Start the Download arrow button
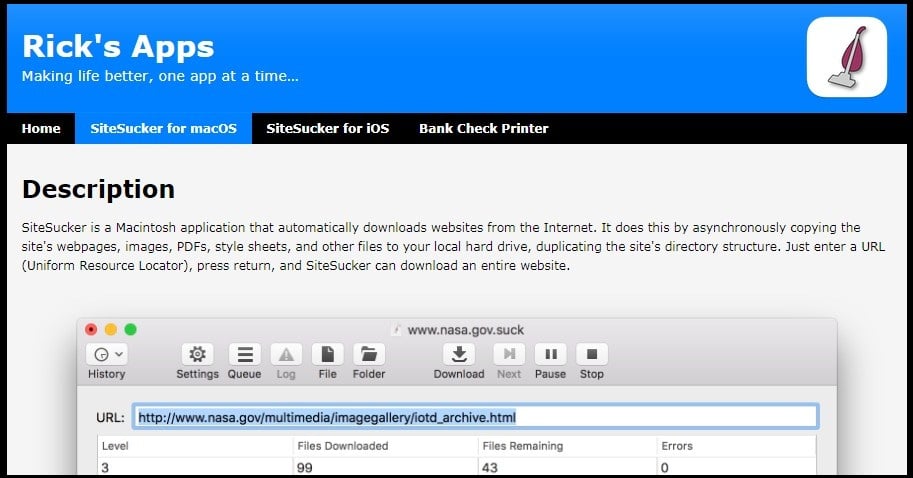The image size is (913, 478). coord(459,354)
